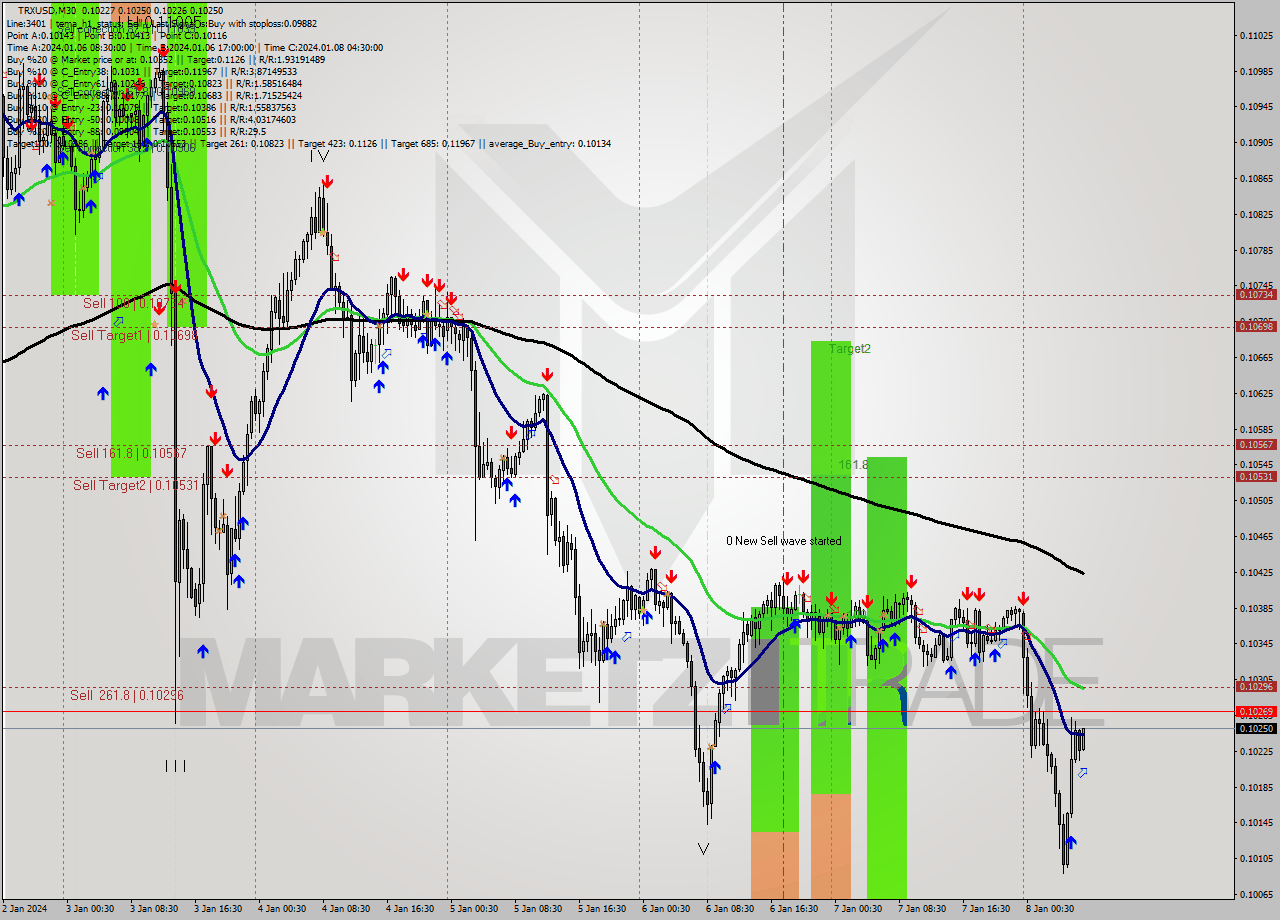
Task: Click price axis value 0.10105
Action: [1256, 859]
